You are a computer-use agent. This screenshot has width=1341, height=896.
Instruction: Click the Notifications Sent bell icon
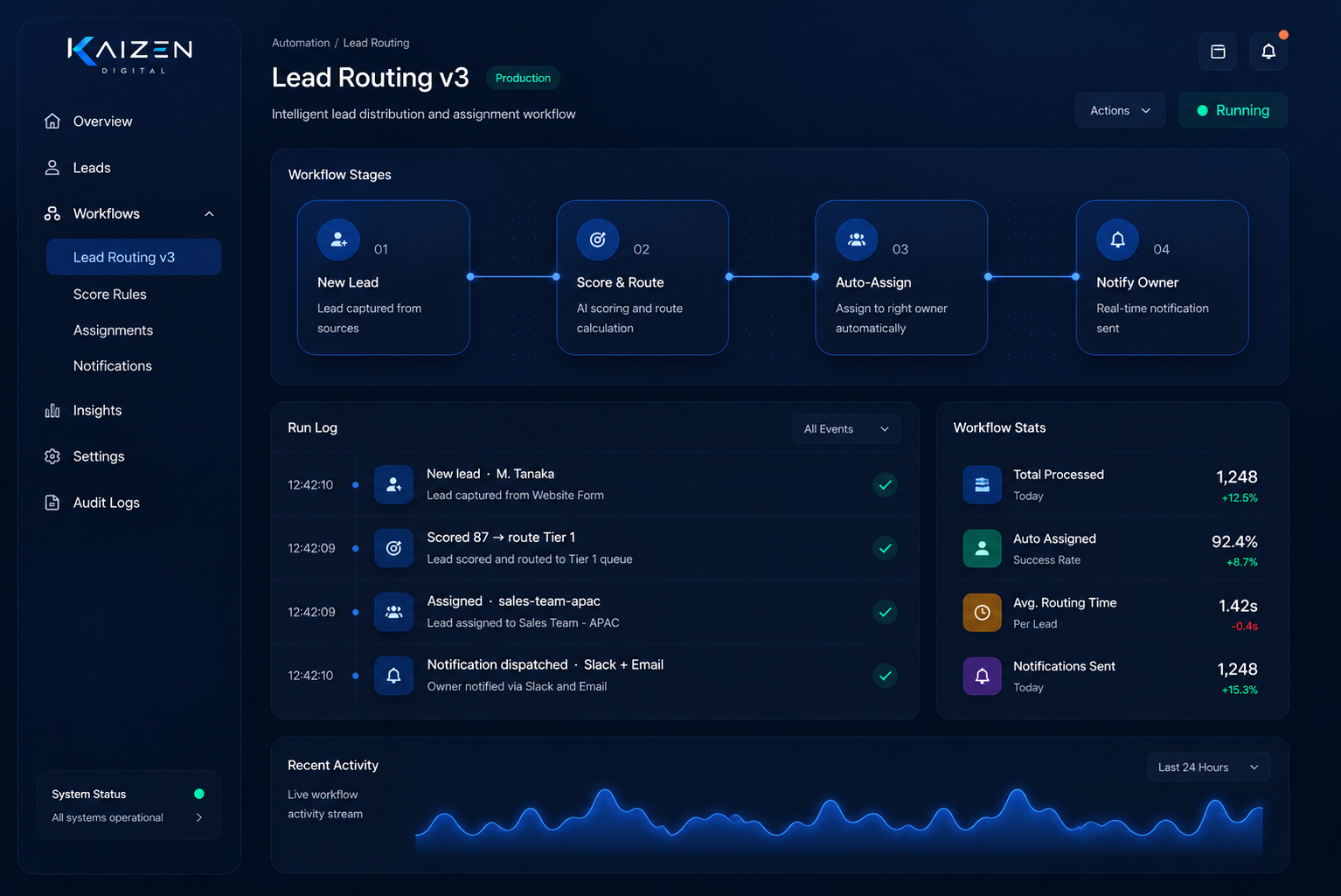(982, 676)
